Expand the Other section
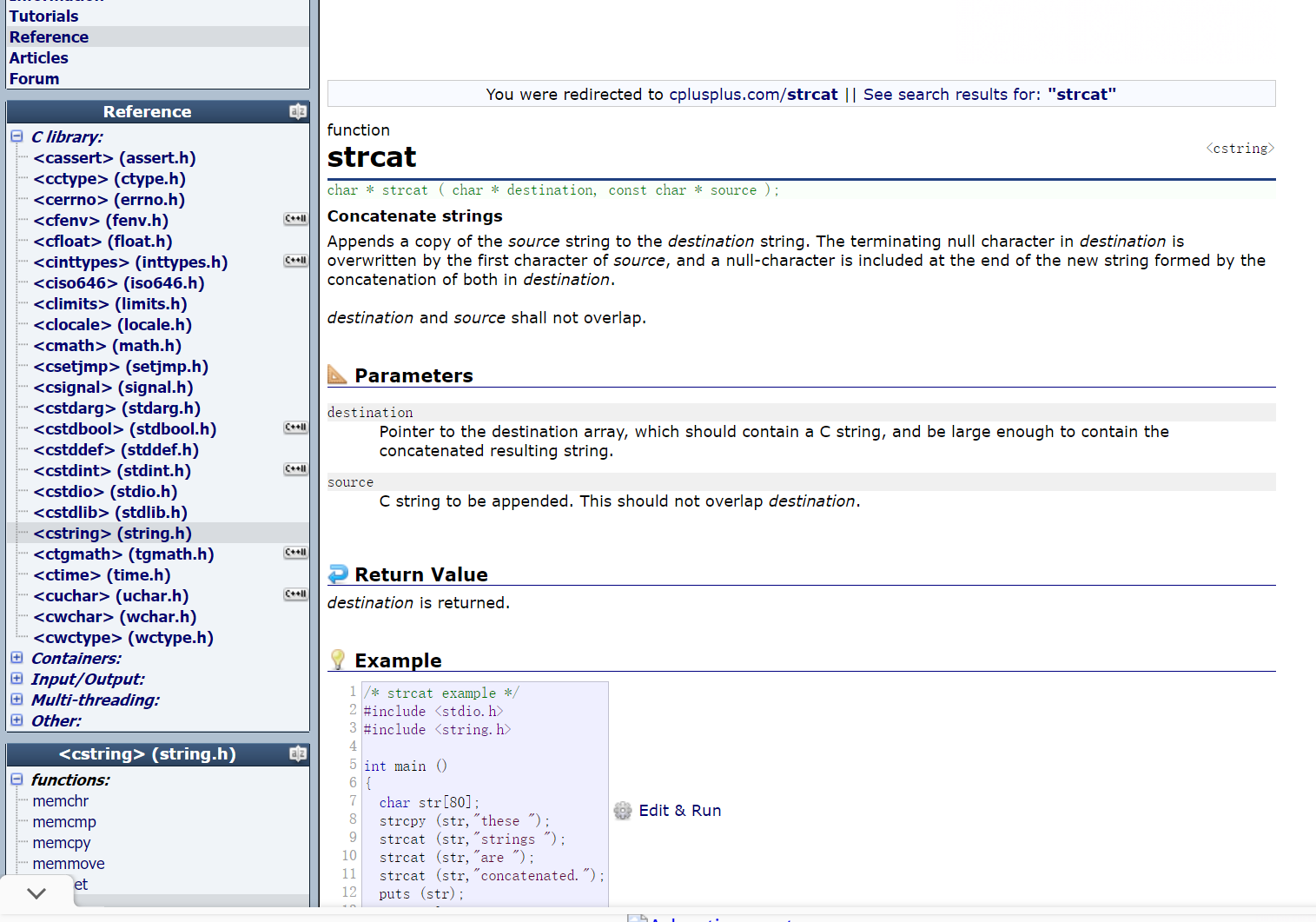Viewport: 1316px width, 922px height. pyautogui.click(x=17, y=720)
